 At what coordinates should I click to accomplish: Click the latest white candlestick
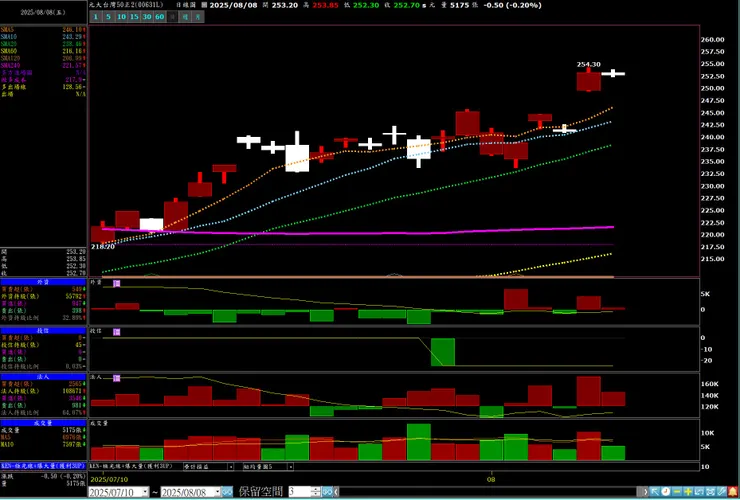pos(613,74)
